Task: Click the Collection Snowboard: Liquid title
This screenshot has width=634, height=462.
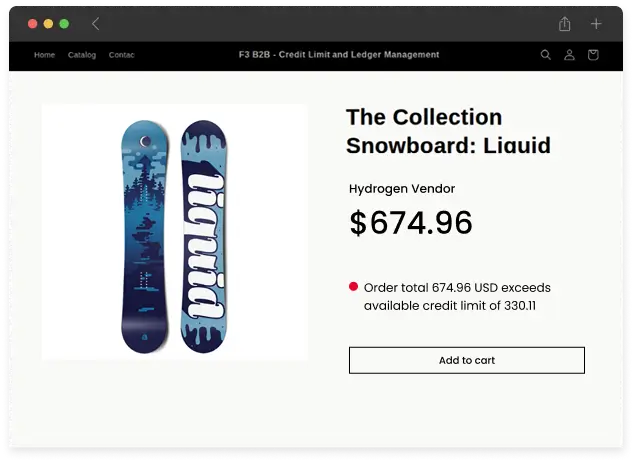Action: [448, 131]
